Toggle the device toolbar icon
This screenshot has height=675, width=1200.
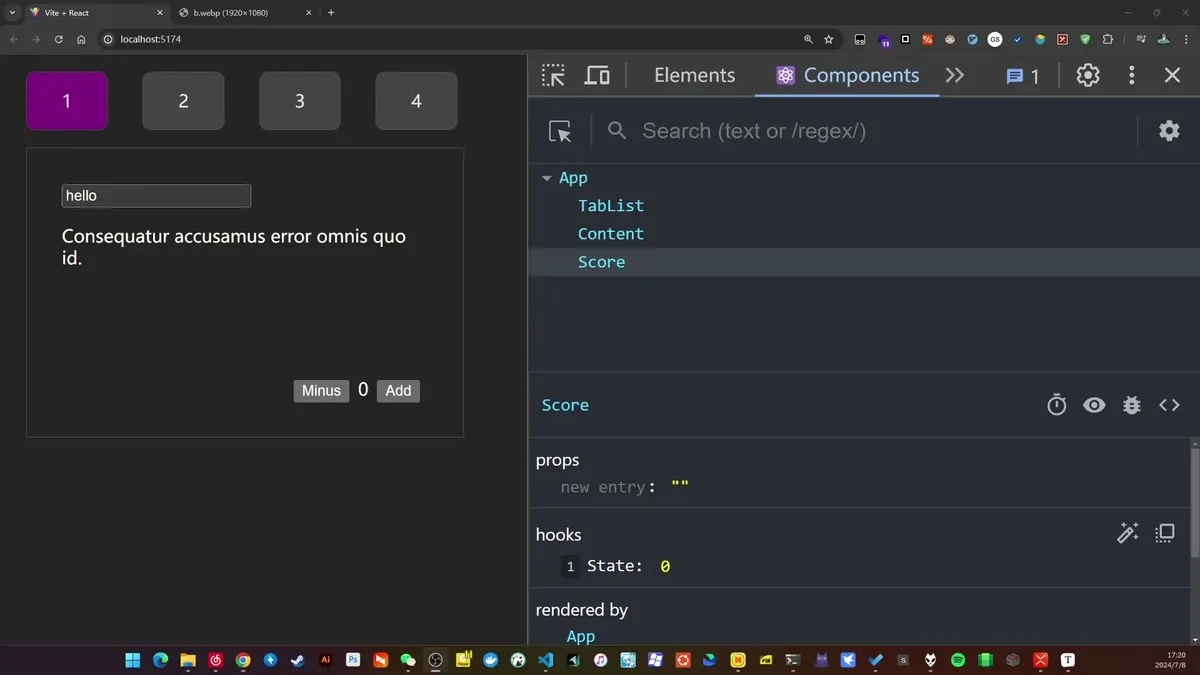coord(597,75)
